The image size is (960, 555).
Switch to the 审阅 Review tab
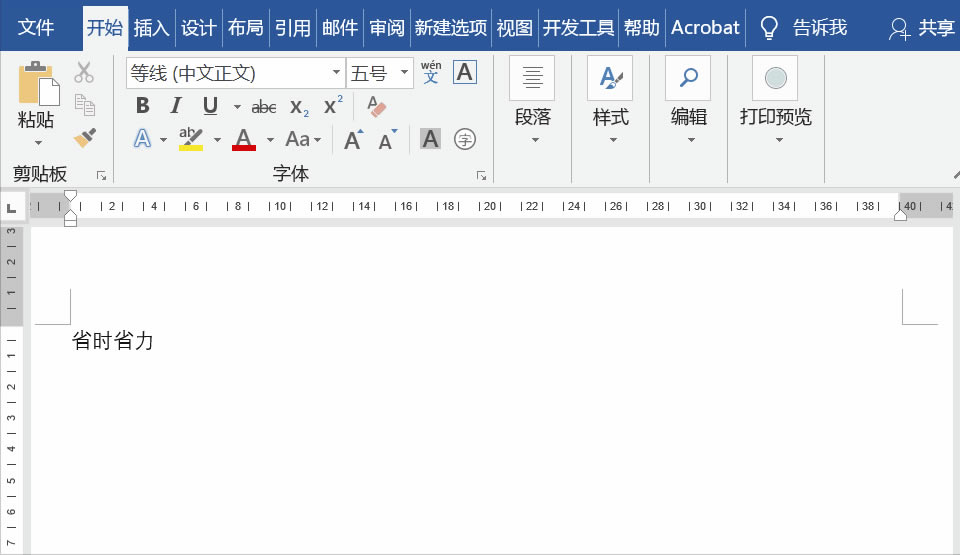tap(387, 28)
